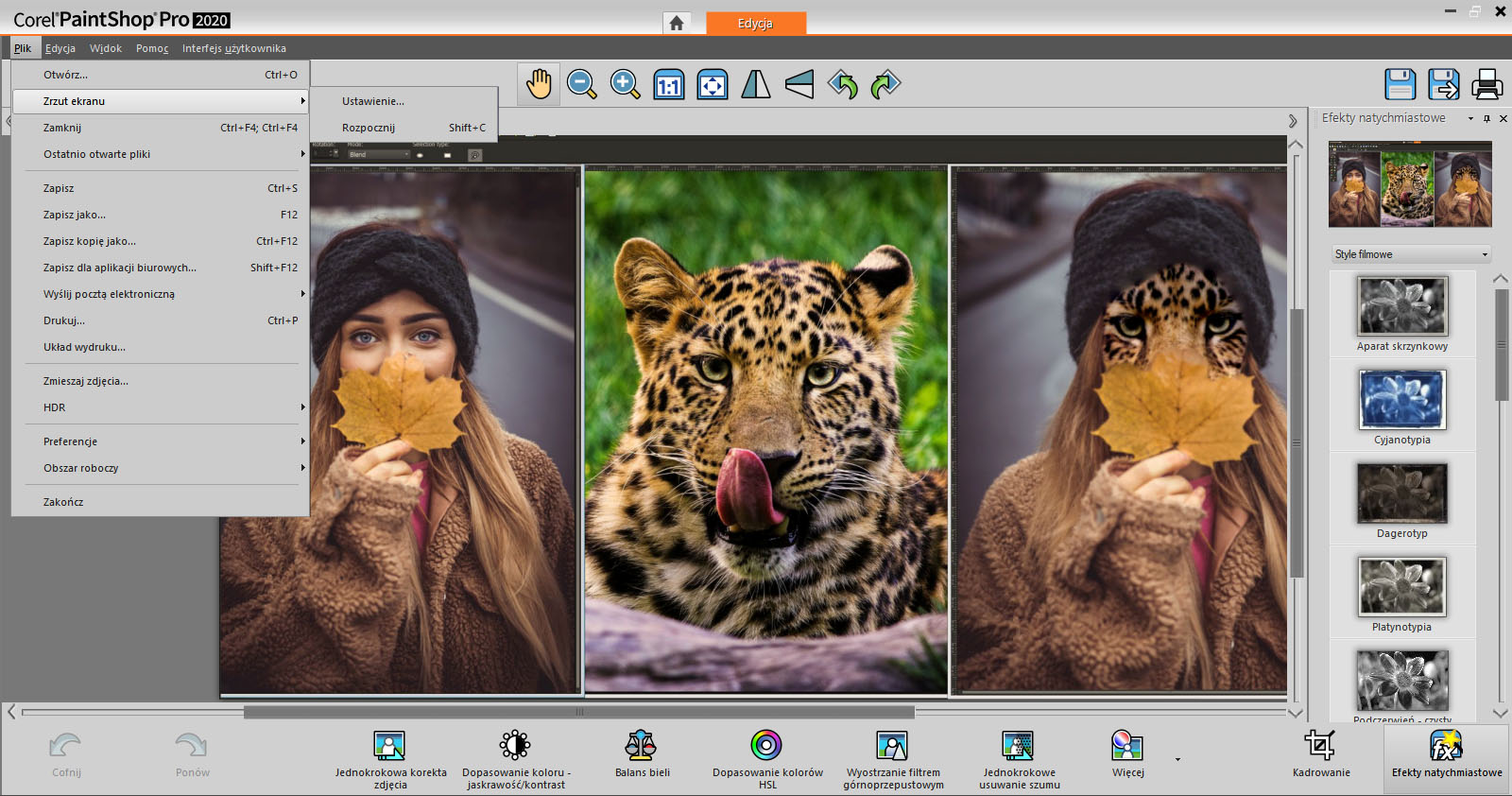
Task: Click the Print icon
Action: click(1487, 84)
